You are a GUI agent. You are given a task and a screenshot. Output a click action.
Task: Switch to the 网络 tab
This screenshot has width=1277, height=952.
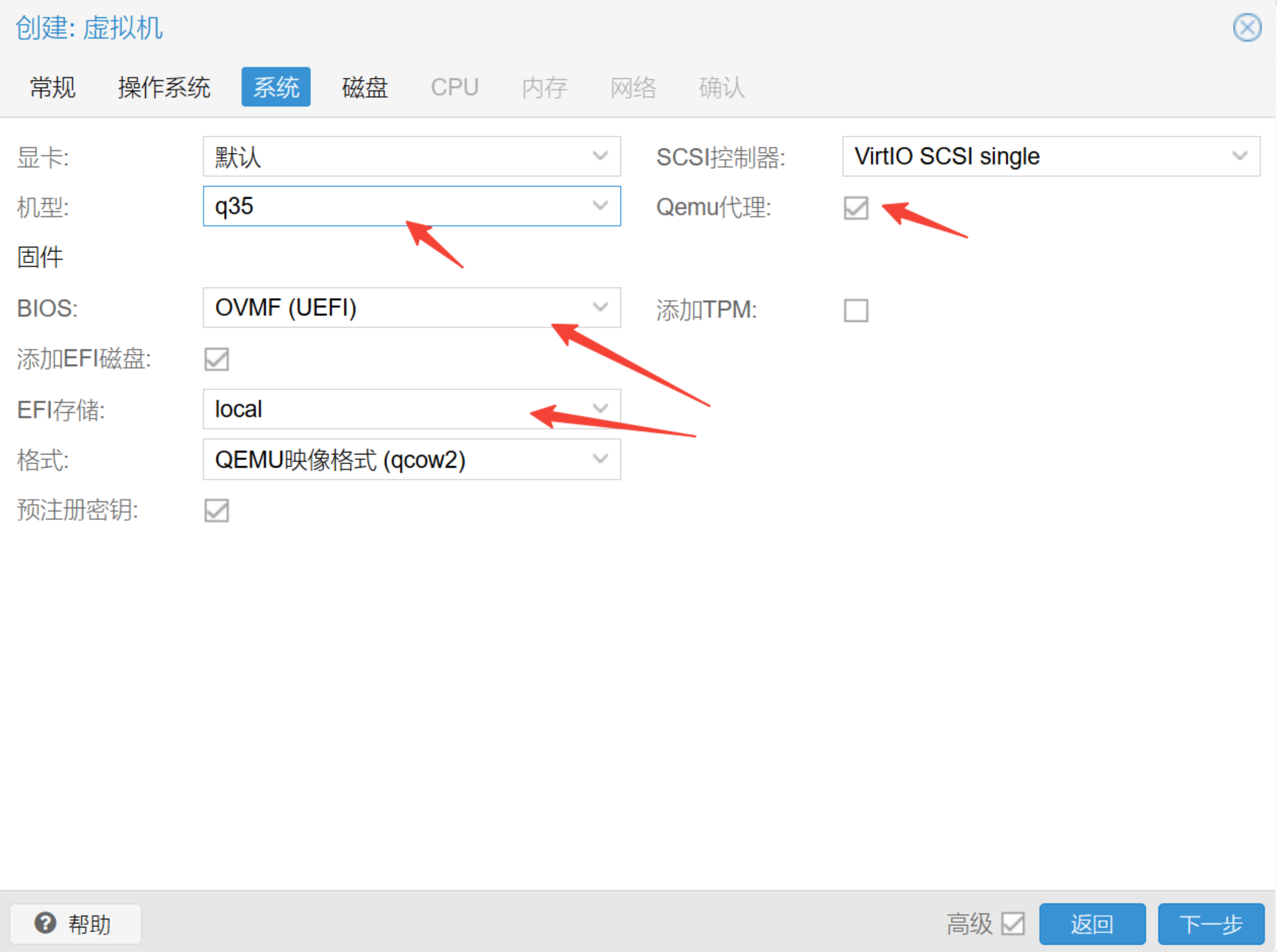coord(633,87)
